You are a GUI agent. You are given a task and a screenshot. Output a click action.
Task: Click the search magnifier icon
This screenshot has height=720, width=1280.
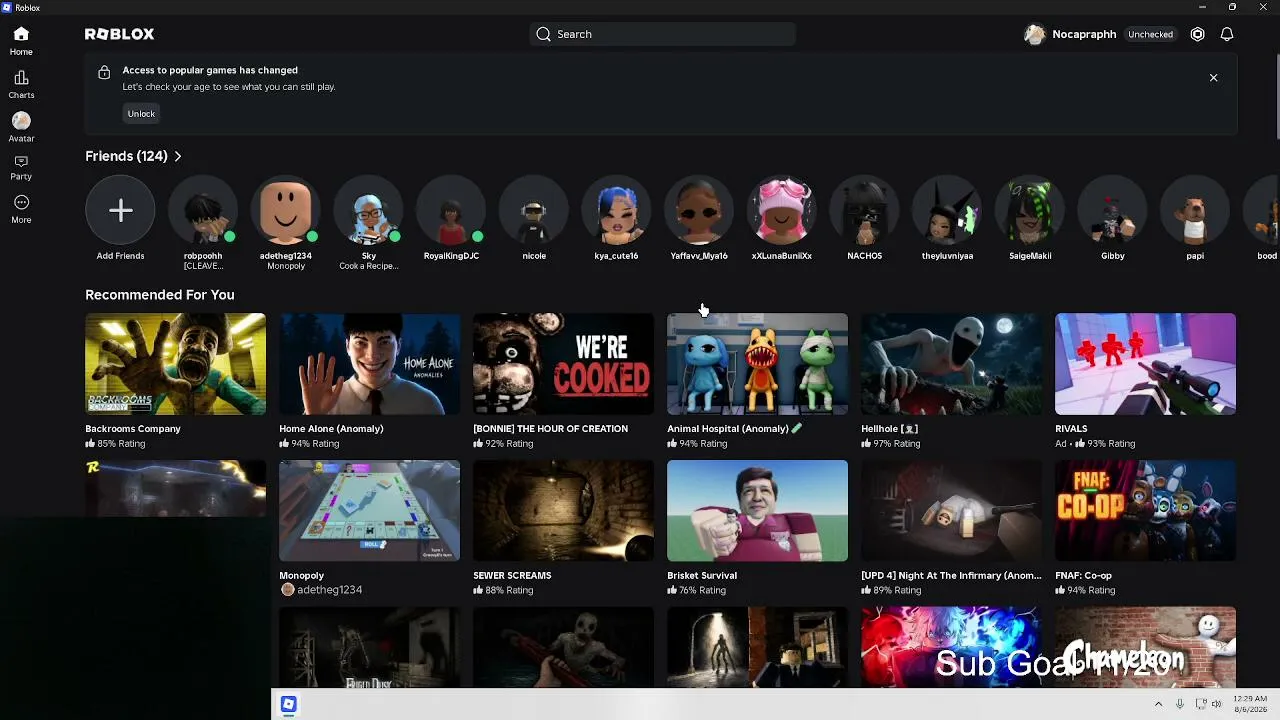(543, 34)
